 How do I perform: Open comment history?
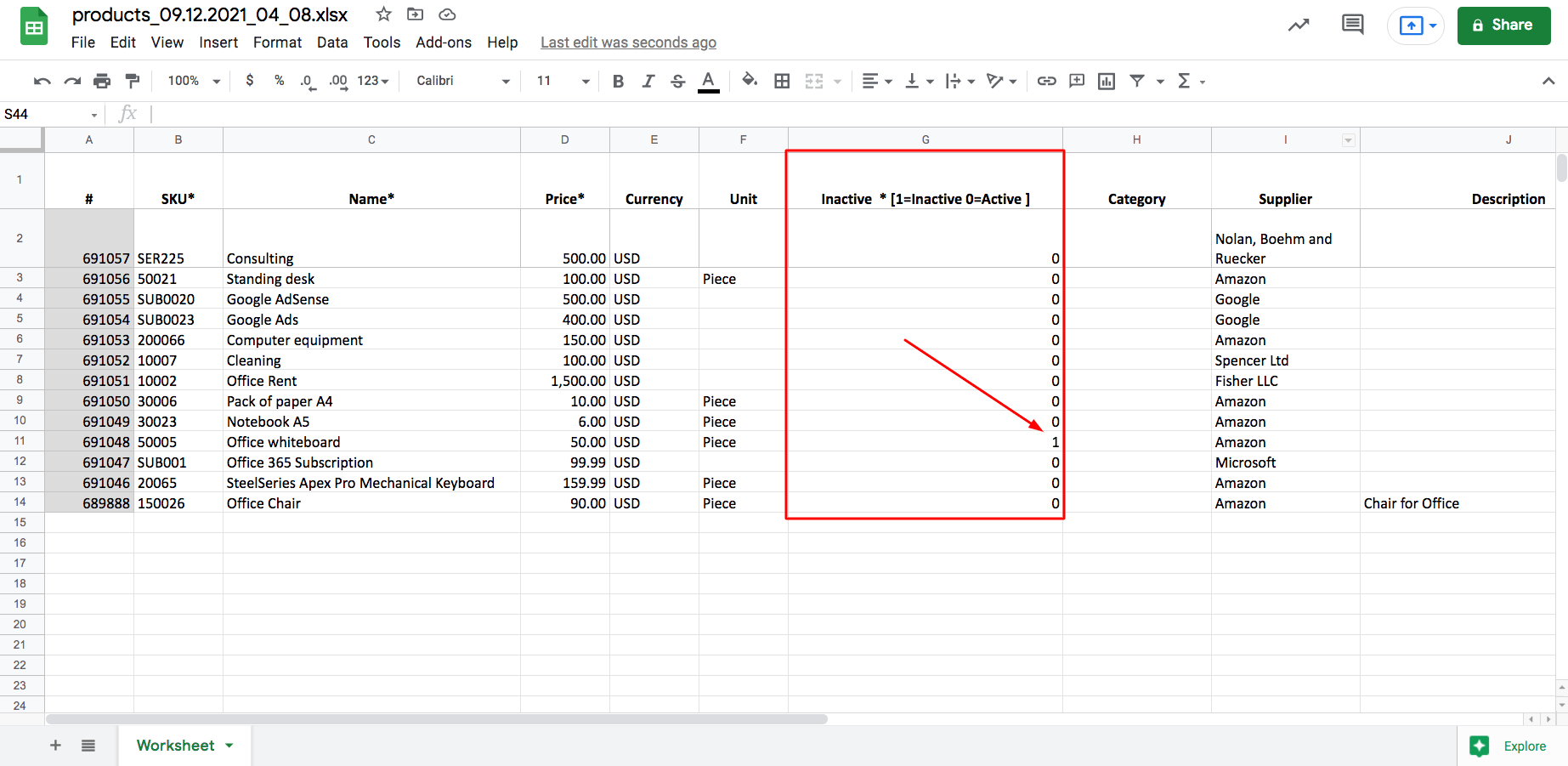[x=1352, y=25]
